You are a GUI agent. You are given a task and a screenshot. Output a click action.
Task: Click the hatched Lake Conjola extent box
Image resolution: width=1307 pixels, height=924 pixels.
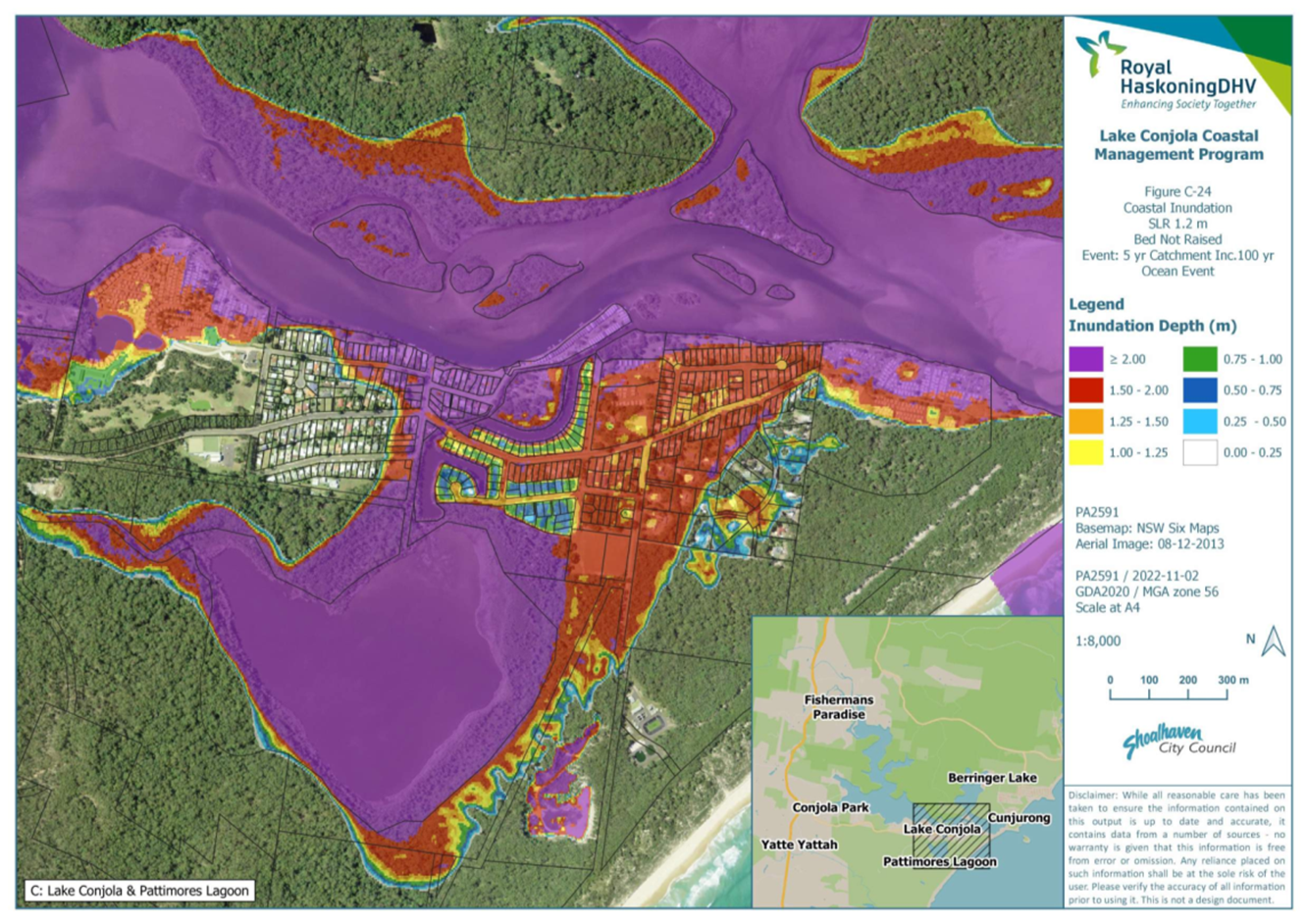(950, 830)
